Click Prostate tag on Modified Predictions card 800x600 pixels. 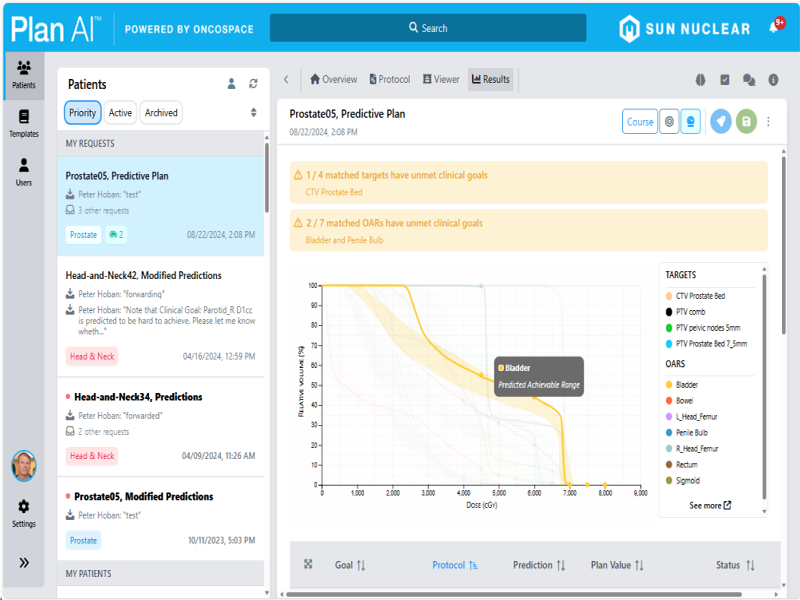(83, 540)
